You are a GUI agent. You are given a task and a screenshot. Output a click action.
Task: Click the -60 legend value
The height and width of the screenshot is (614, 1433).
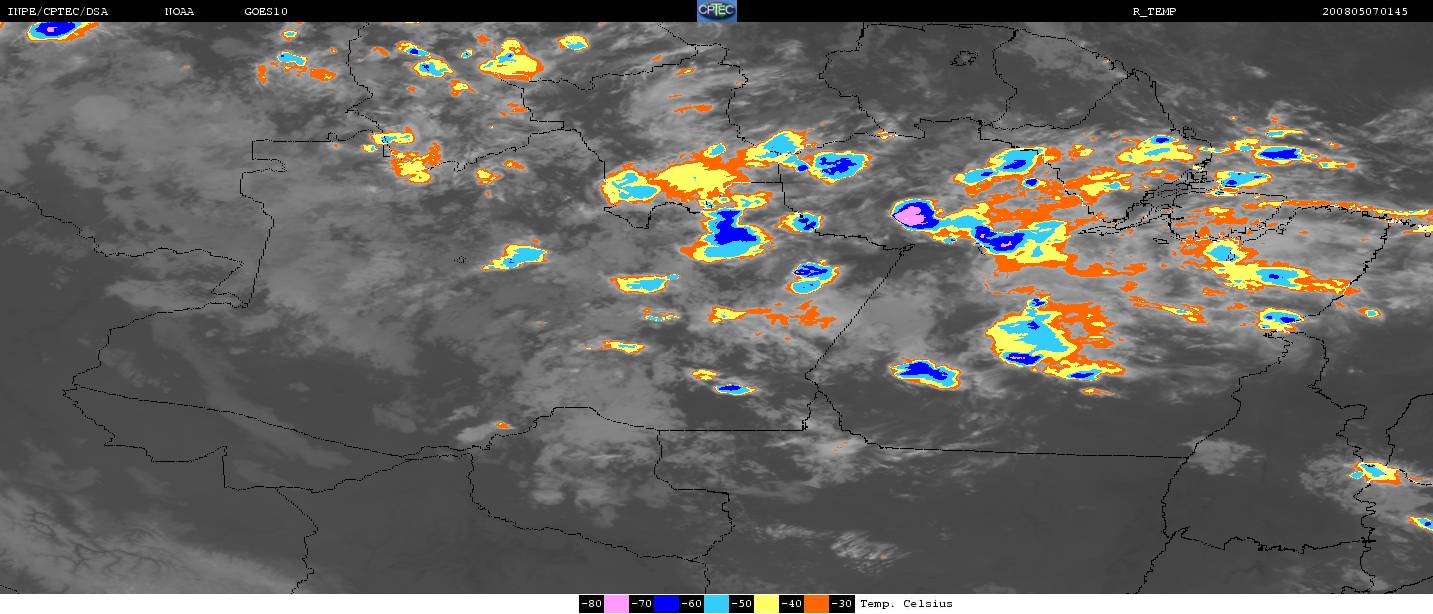[691, 604]
